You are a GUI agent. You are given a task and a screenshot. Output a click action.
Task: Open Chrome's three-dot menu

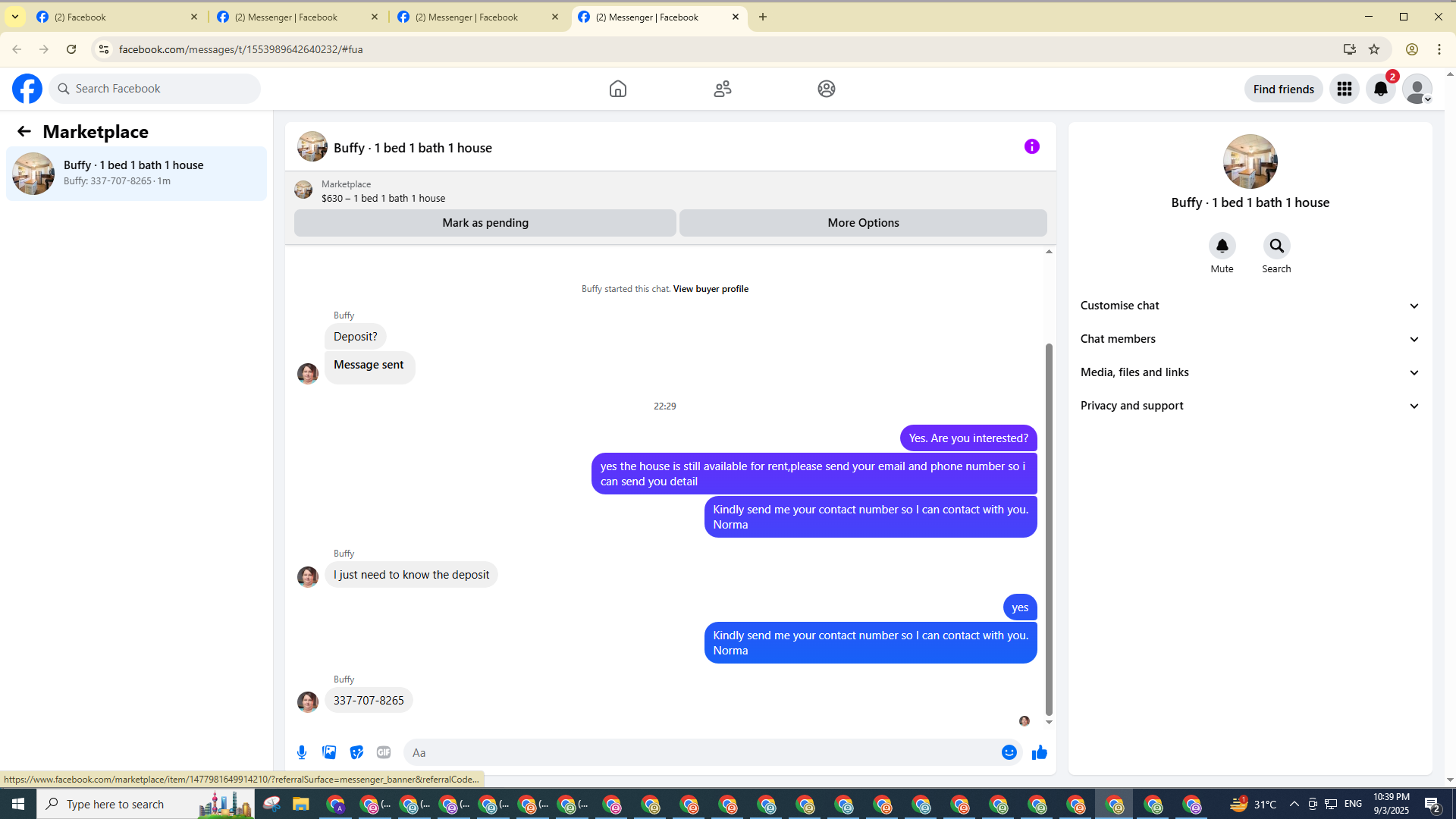point(1439,49)
